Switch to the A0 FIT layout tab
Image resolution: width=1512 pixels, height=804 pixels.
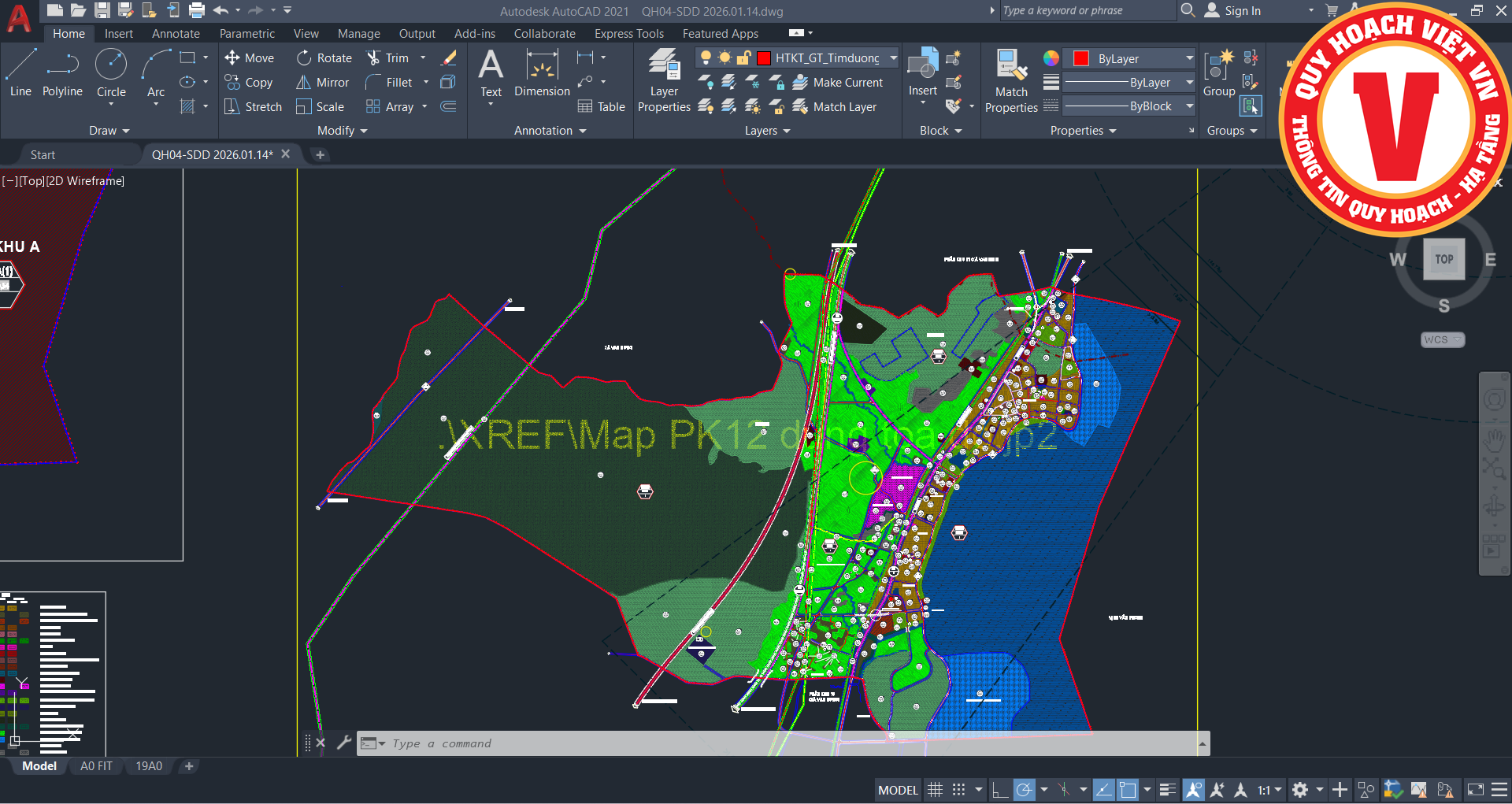pos(96,766)
